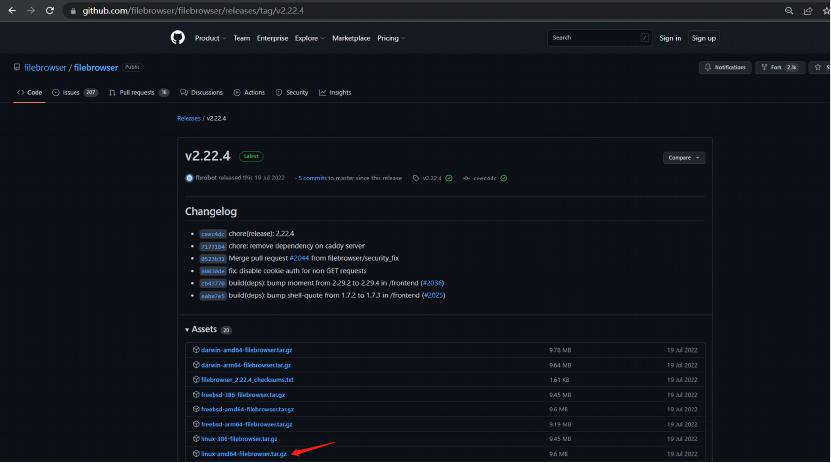Open the filebrowser owner link

point(45,68)
